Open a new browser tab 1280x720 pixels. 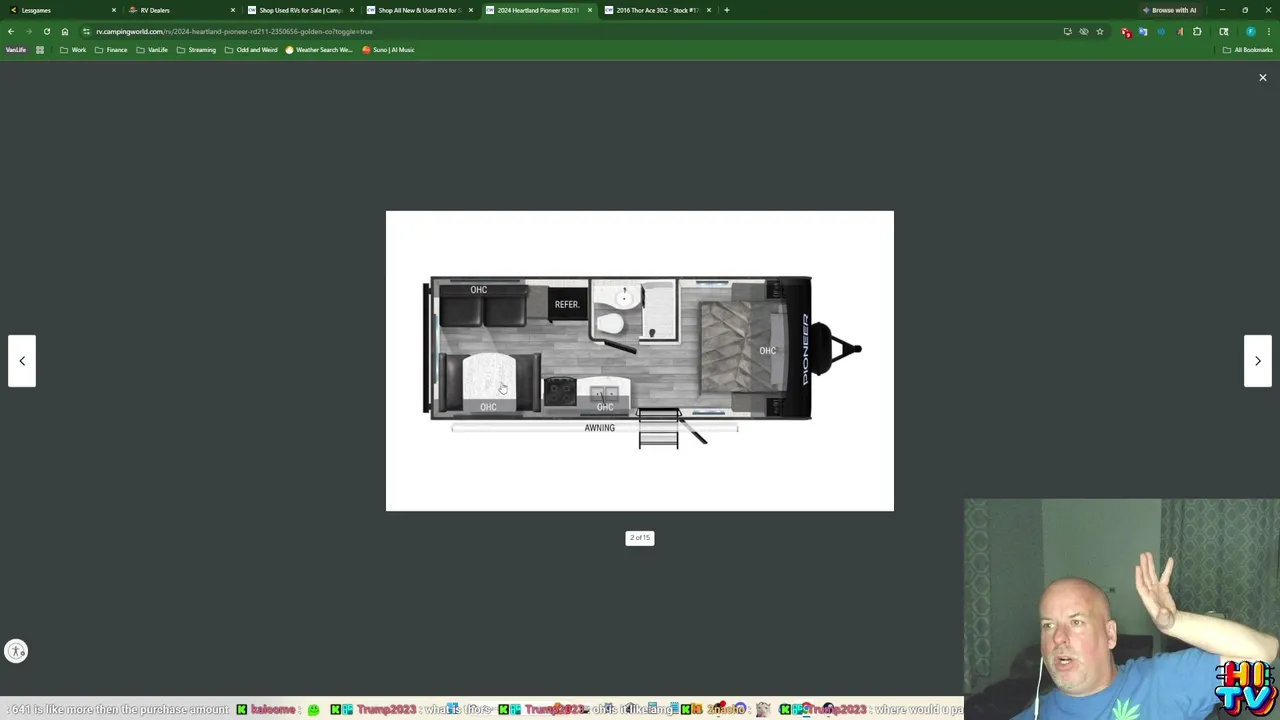tap(727, 10)
